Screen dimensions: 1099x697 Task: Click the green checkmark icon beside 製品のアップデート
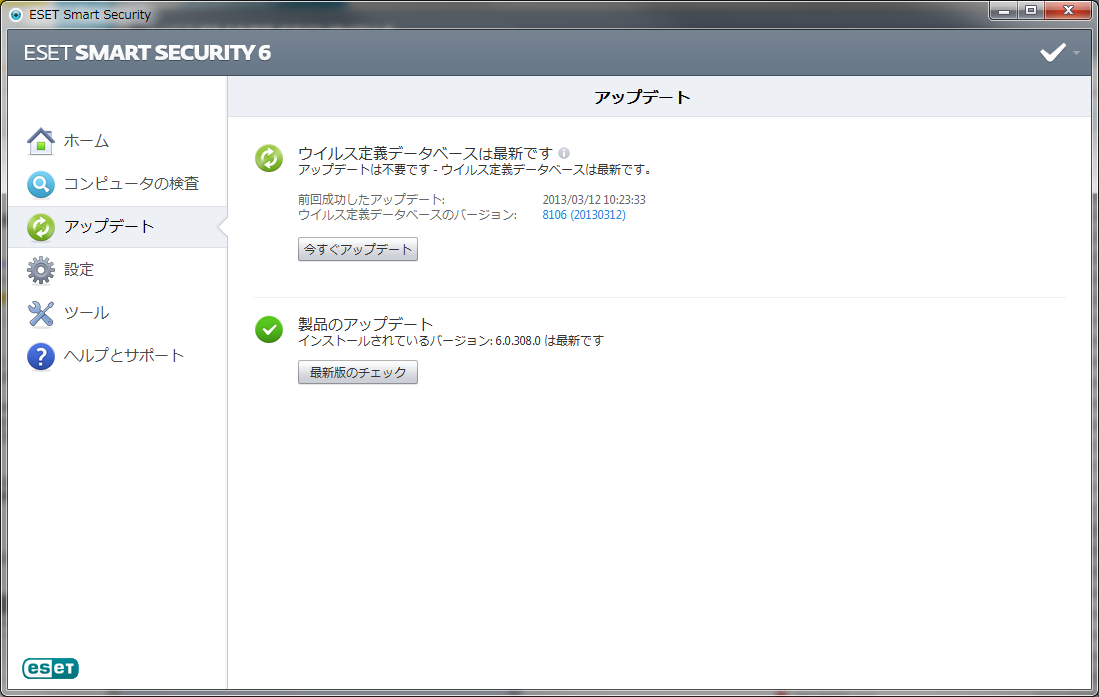[x=268, y=329]
